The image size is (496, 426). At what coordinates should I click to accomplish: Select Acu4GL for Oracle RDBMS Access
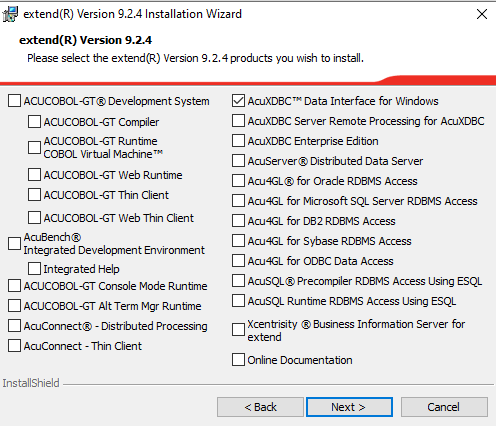pos(238,181)
